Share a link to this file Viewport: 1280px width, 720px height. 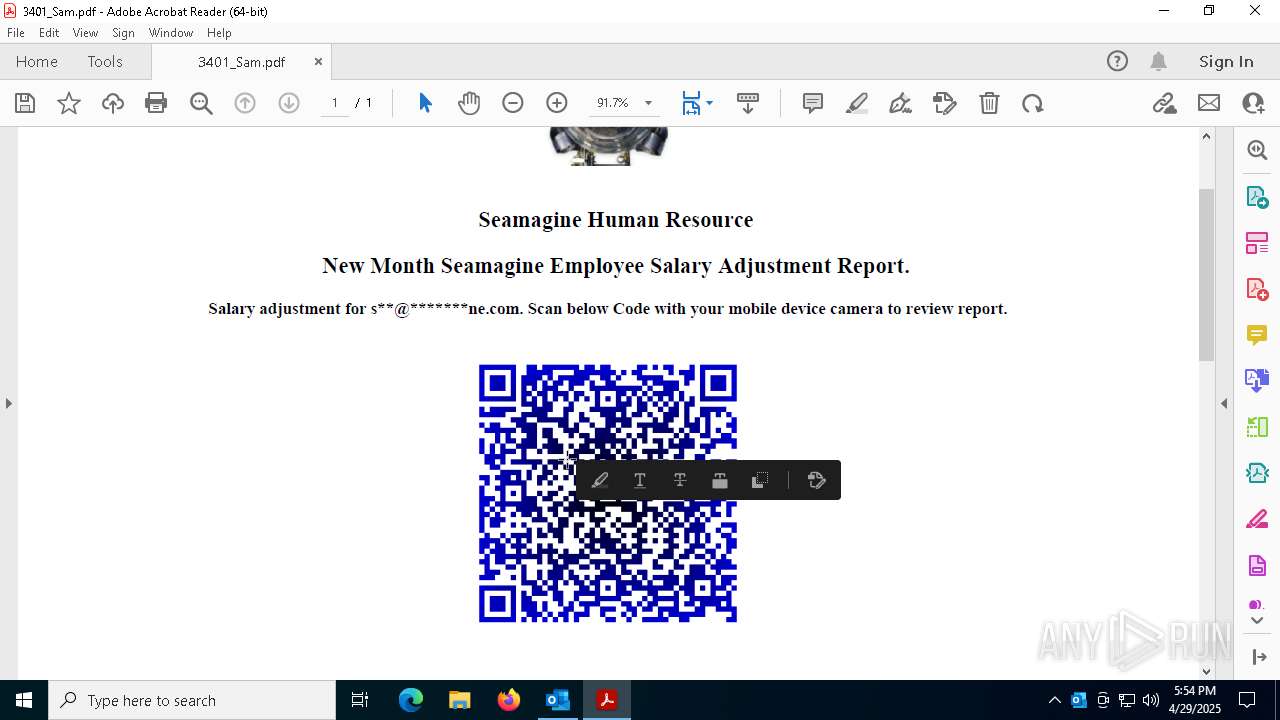click(x=1164, y=103)
